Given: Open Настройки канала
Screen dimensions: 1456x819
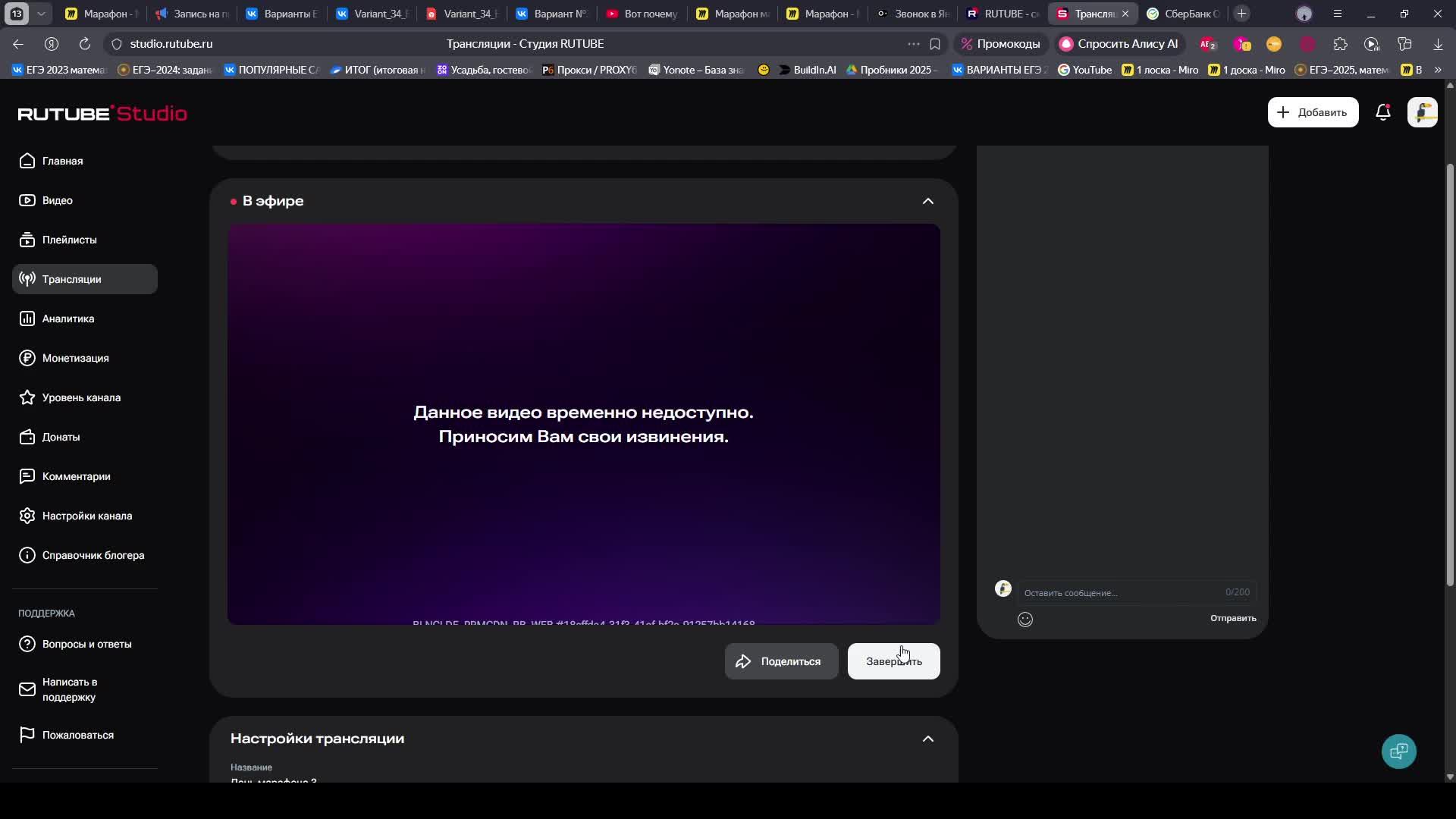Looking at the screenshot, I should tap(85, 516).
